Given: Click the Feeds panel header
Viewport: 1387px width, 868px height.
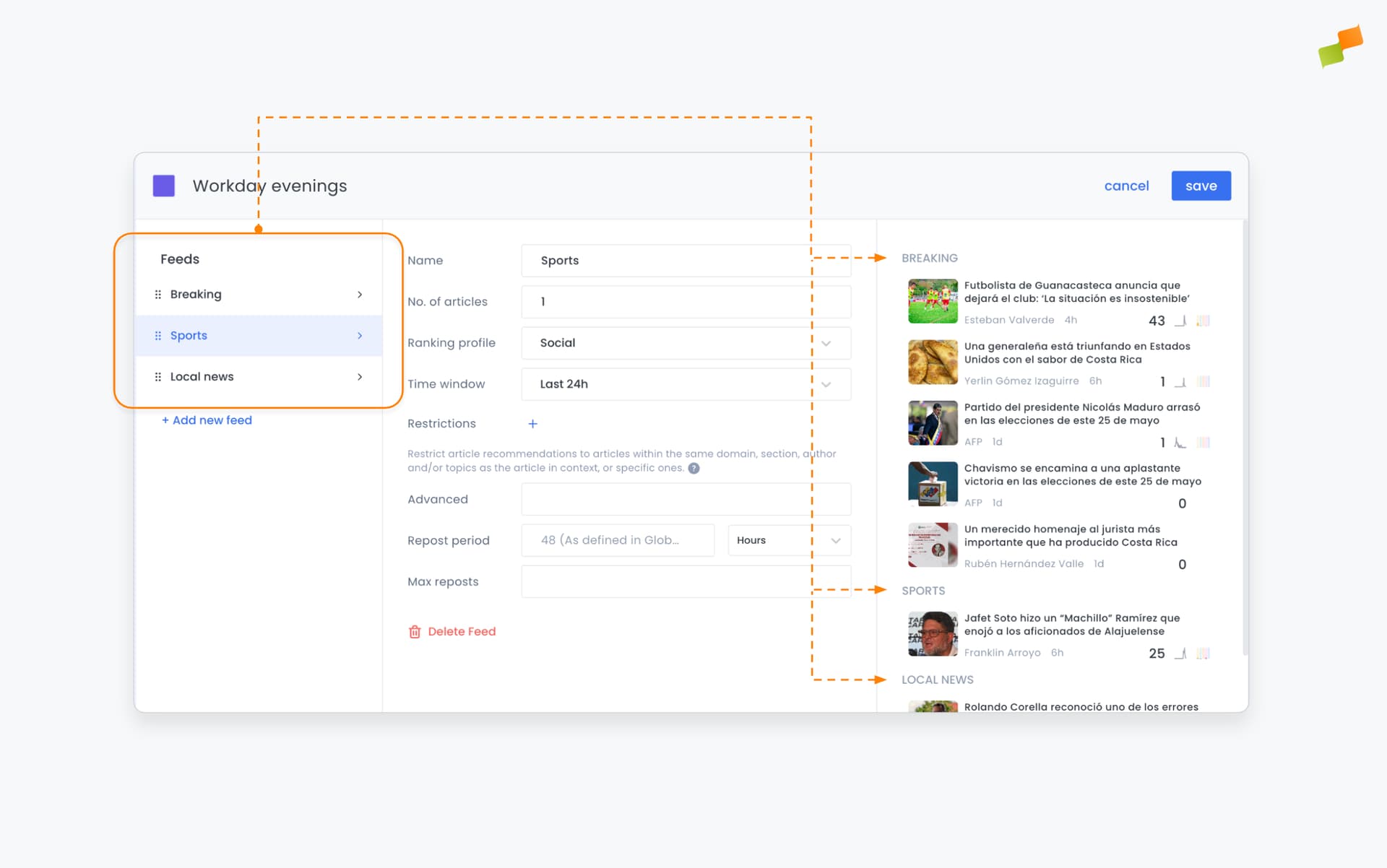Looking at the screenshot, I should click(x=179, y=259).
